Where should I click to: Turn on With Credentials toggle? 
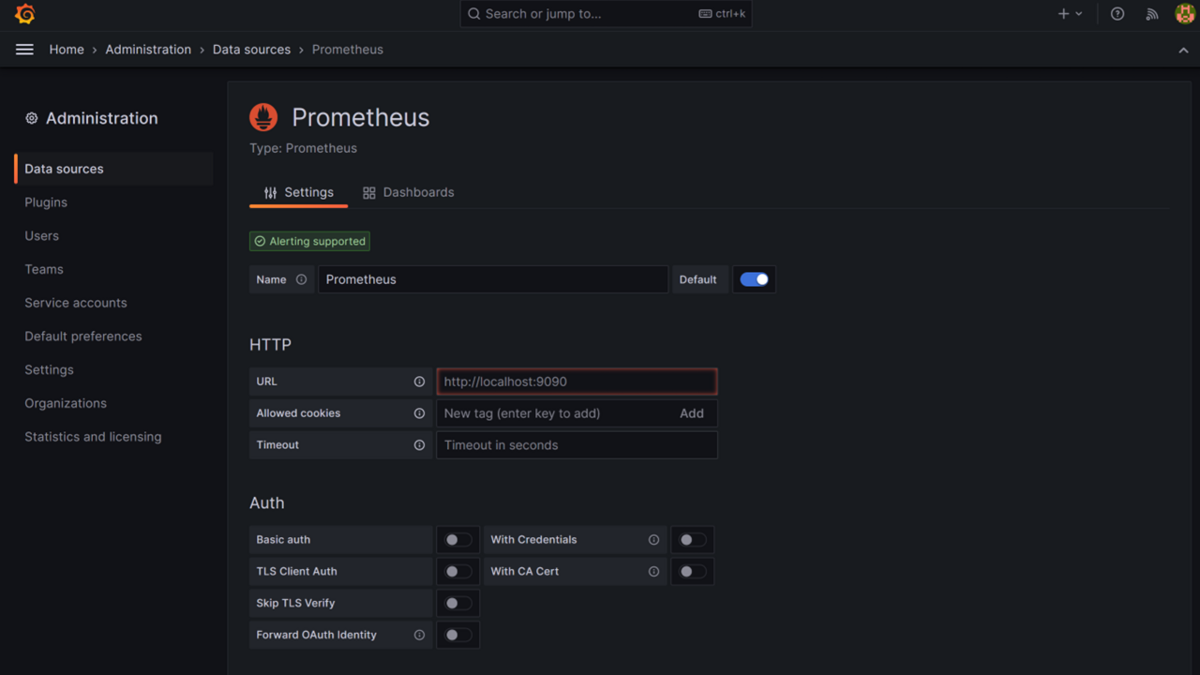[692, 540]
